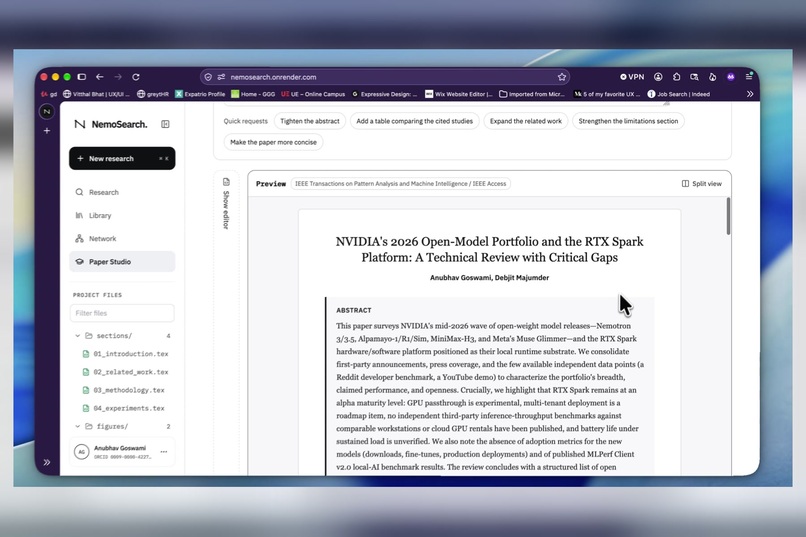Open the gd bookmark
Screen dimensions: 806x537
coord(49,94)
